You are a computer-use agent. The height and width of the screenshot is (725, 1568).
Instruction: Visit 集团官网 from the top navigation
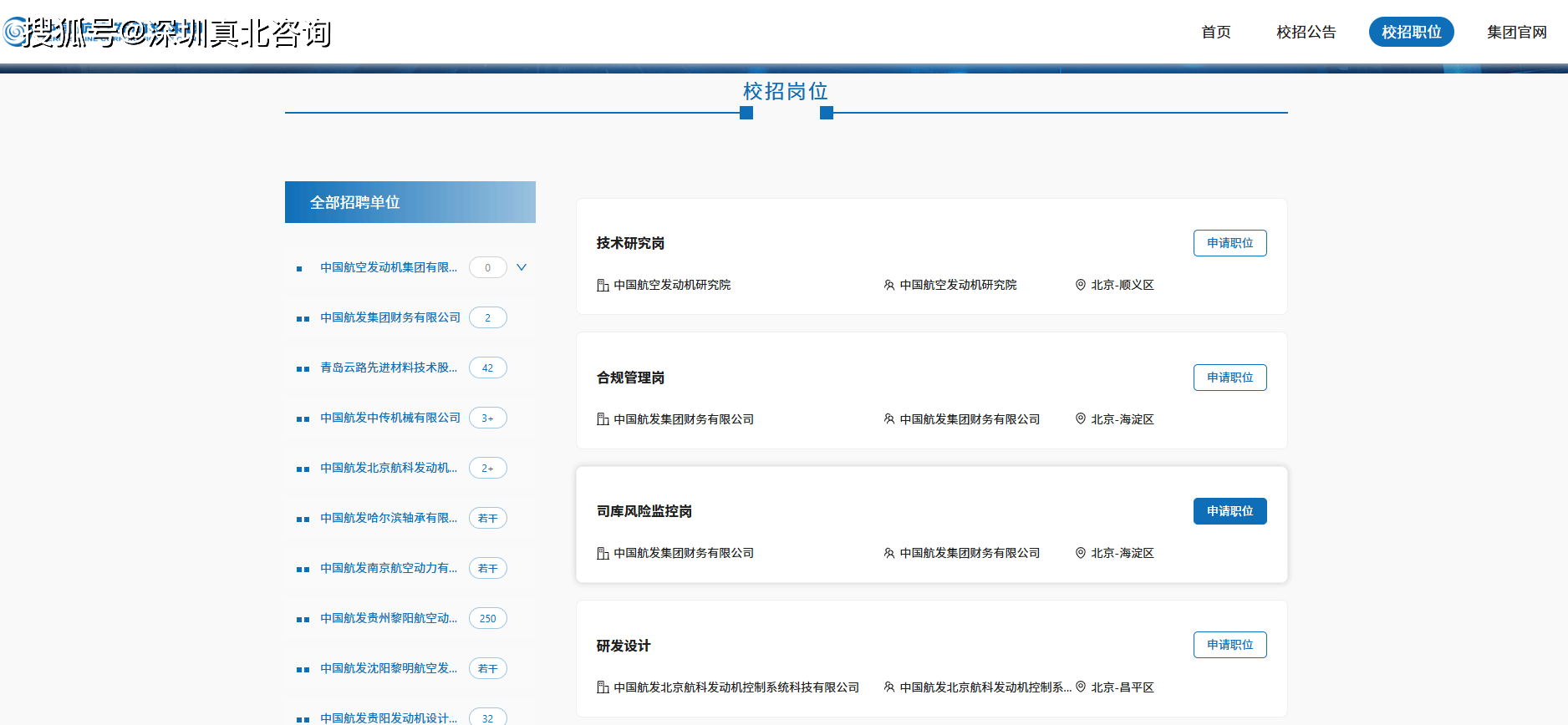coord(1516,32)
